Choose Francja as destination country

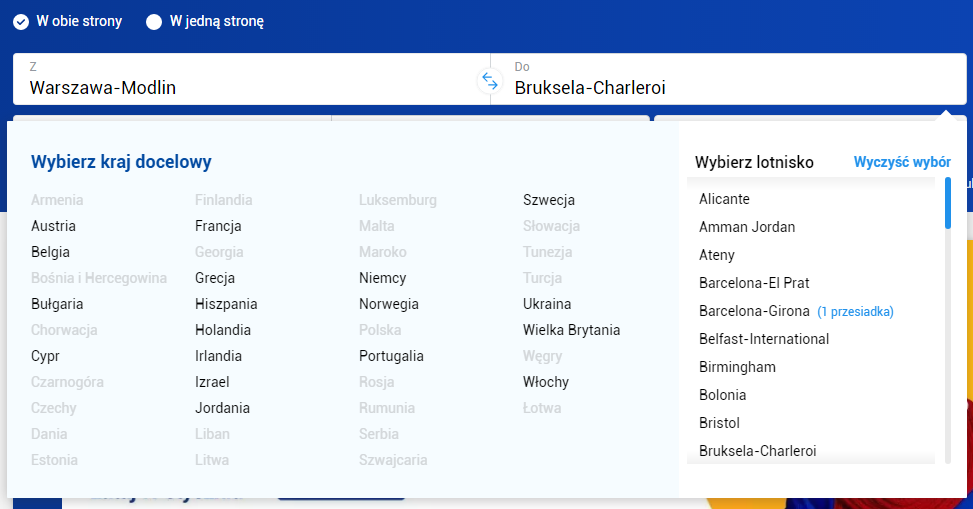pyautogui.click(x=218, y=226)
